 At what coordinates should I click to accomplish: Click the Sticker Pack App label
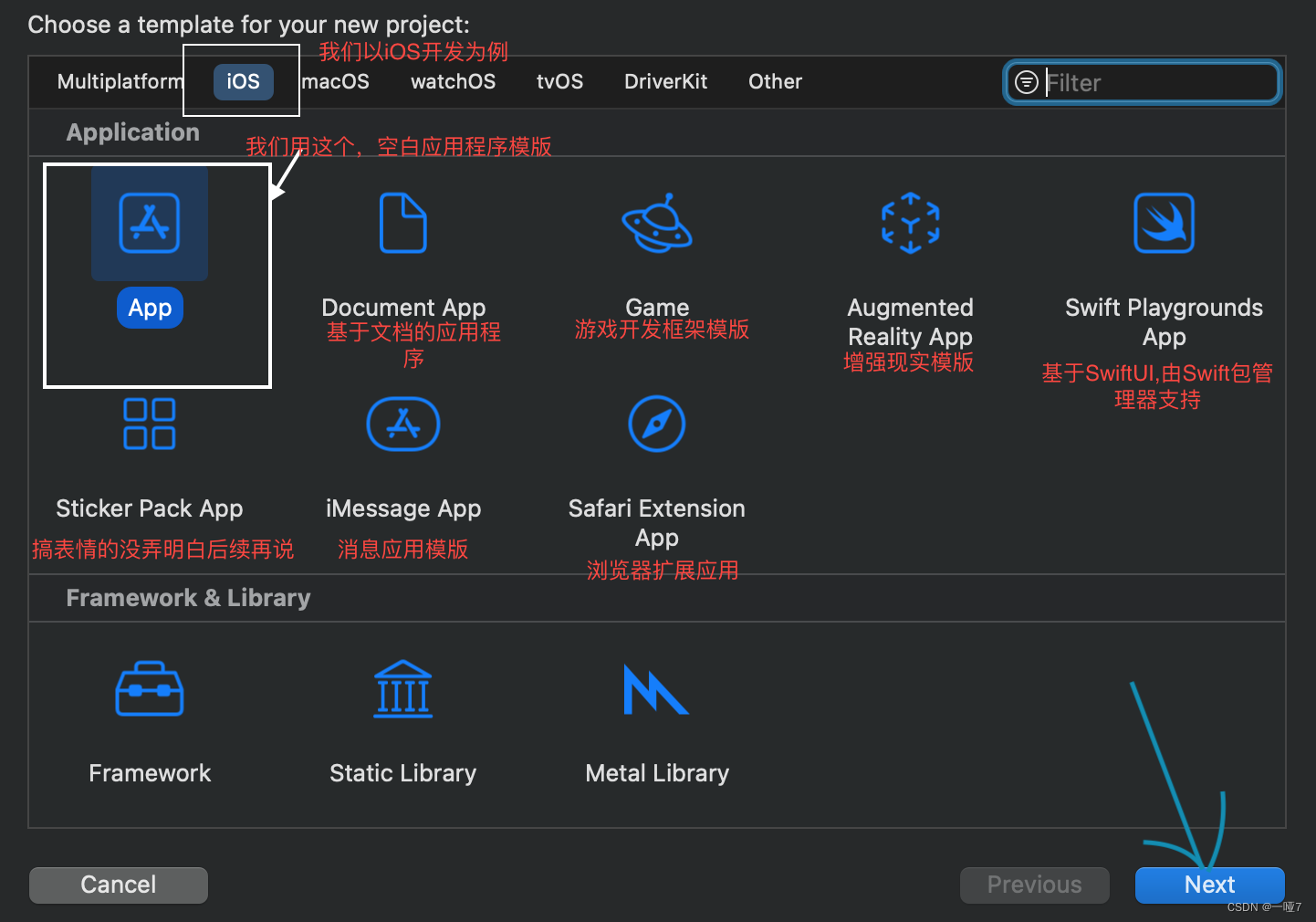coord(150,508)
